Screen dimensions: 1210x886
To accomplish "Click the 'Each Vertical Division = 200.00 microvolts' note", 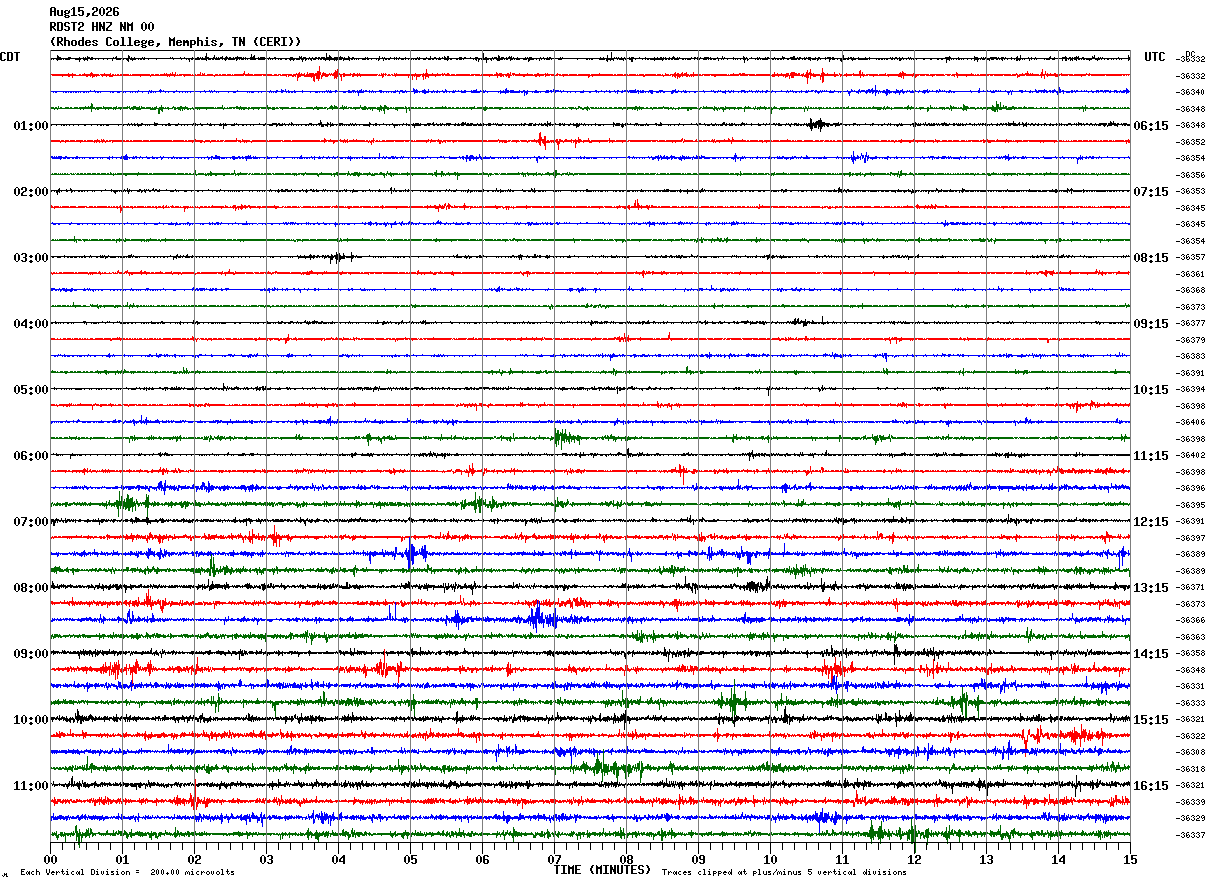I will coord(127,873).
